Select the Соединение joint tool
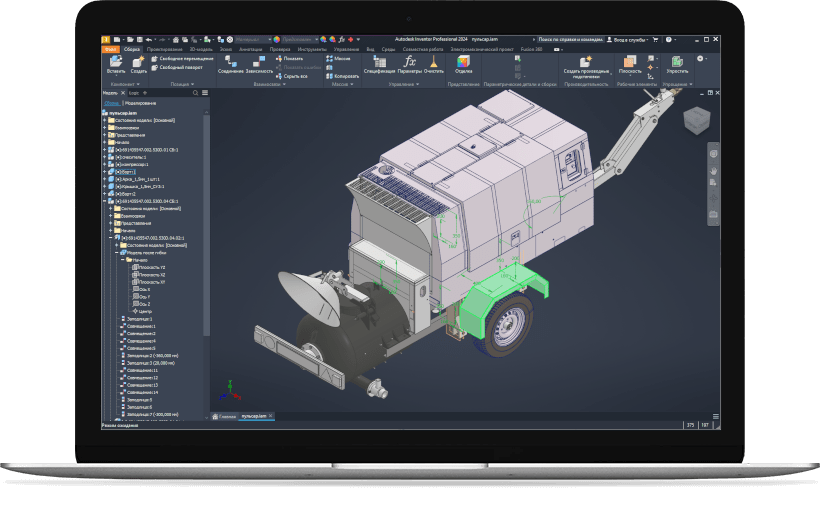Image resolution: width=820 pixels, height=529 pixels. [230, 62]
